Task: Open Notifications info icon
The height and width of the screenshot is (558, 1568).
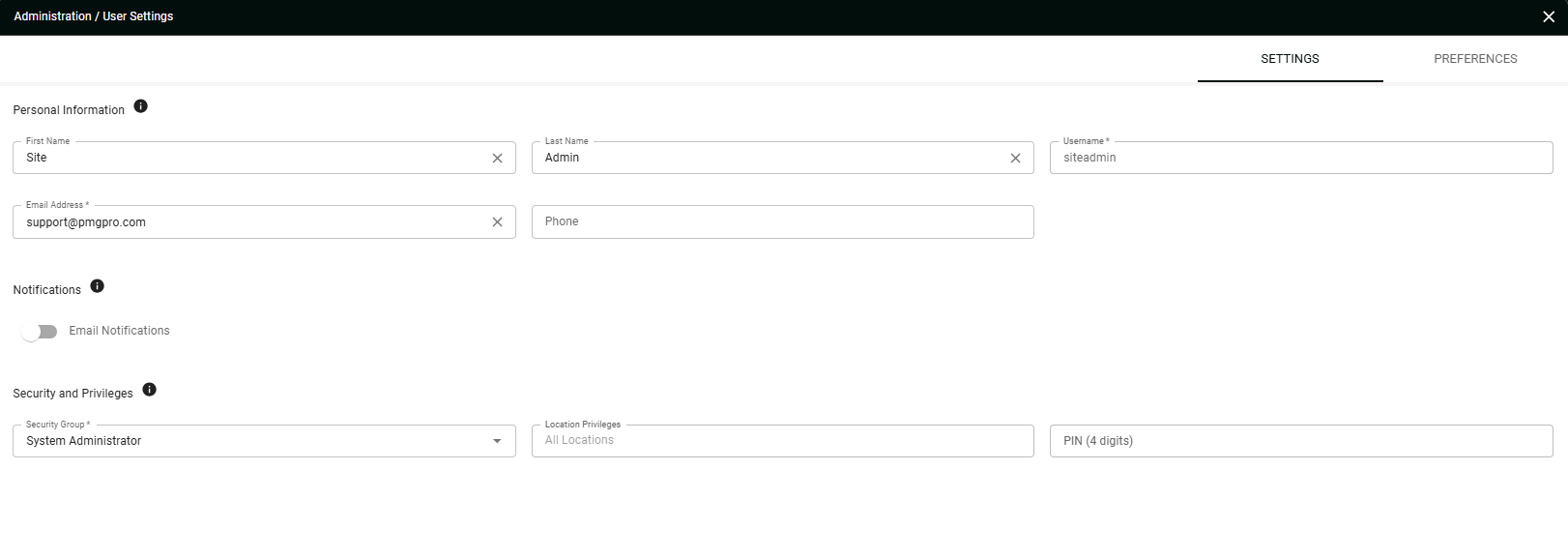Action: pyautogui.click(x=98, y=286)
